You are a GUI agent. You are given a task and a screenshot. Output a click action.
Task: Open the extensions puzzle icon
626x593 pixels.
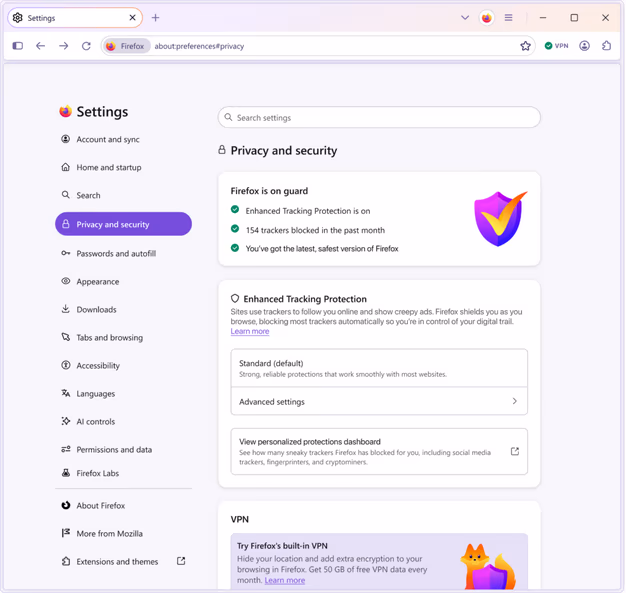(607, 46)
